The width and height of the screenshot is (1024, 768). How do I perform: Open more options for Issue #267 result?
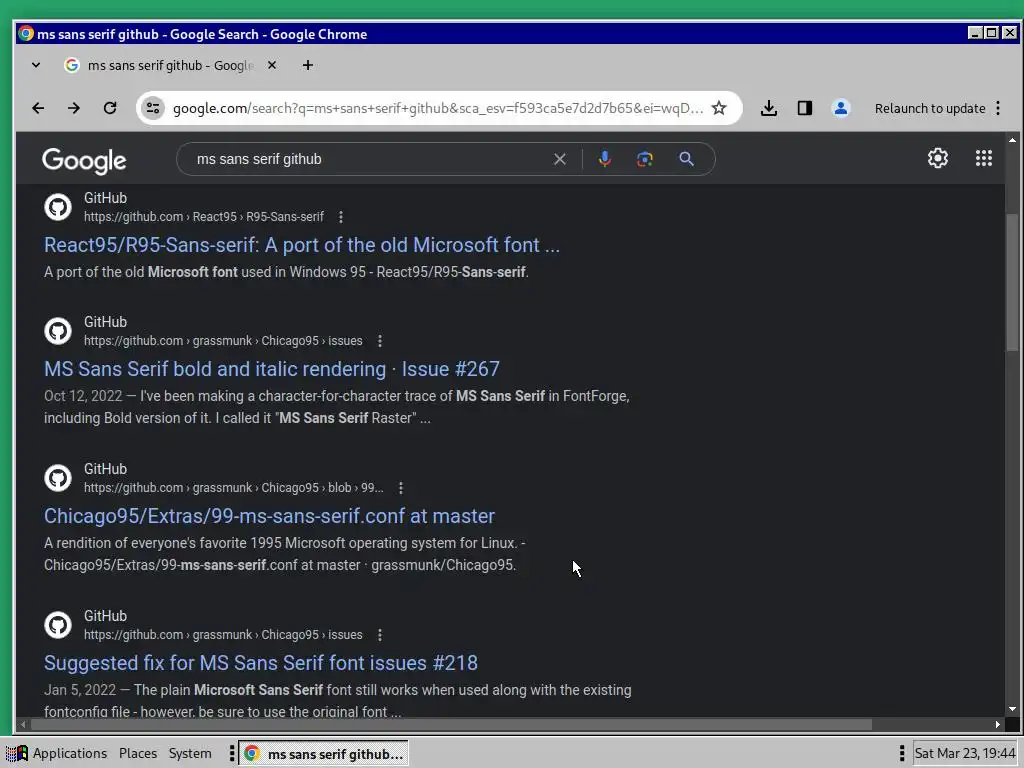[x=380, y=341]
